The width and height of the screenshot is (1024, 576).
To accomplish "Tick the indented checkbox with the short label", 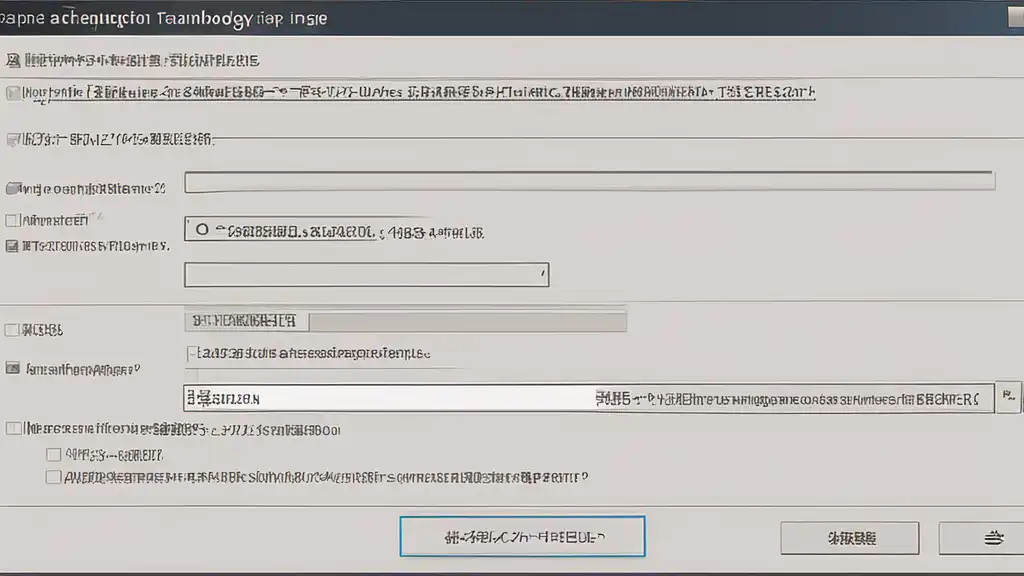I will [54, 455].
